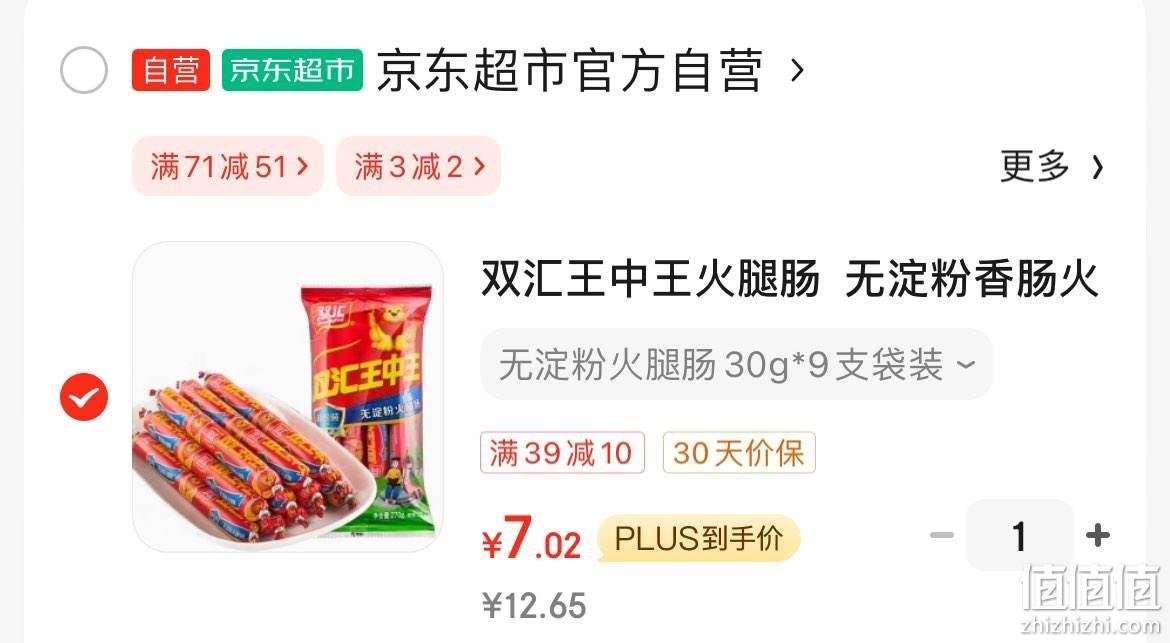Decrease quantity with the minus button

tap(942, 535)
